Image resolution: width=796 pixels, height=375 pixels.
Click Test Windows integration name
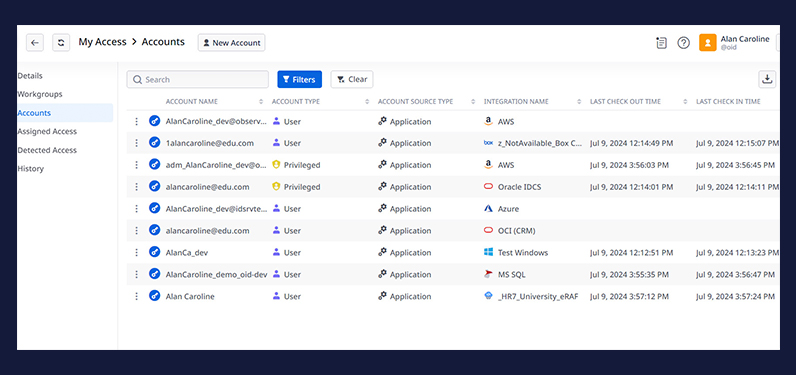(x=523, y=252)
